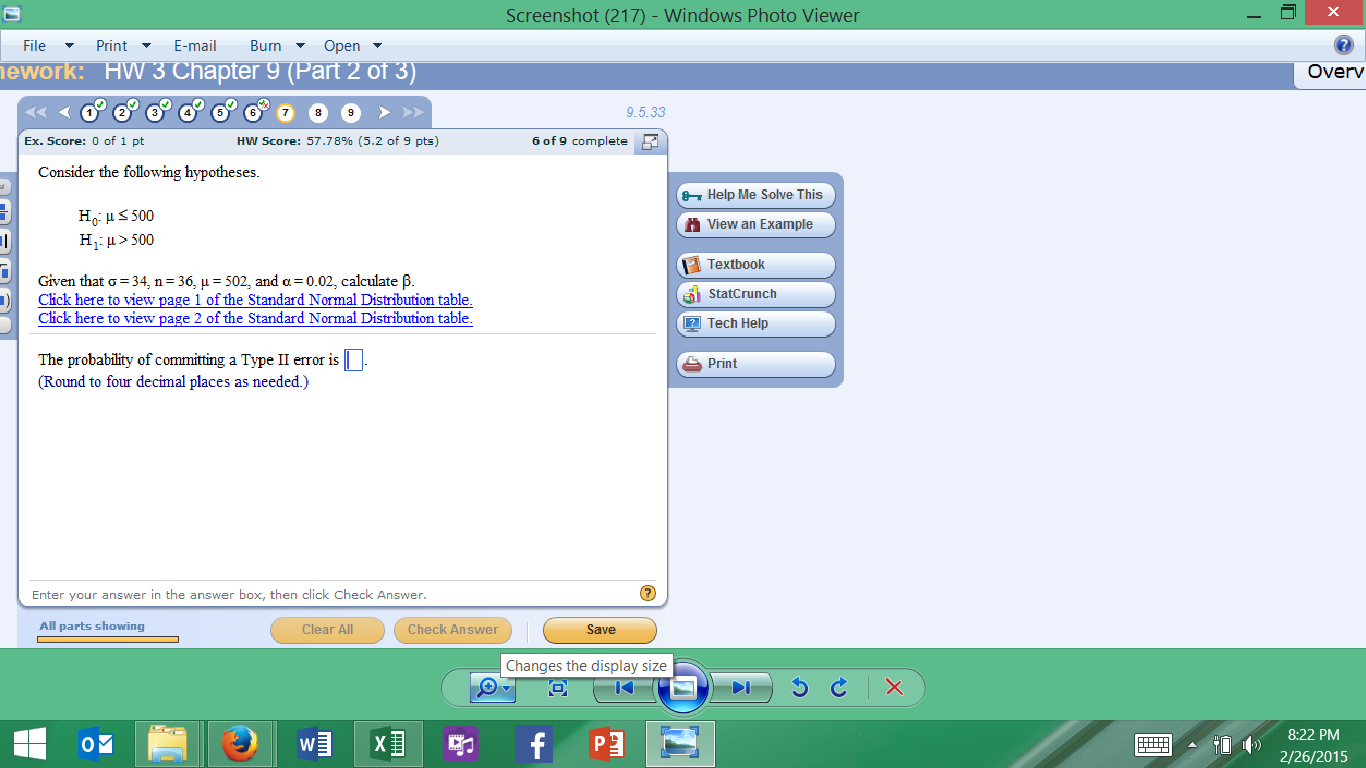Click Help Me Solve This button
The width and height of the screenshot is (1366, 768).
click(x=755, y=195)
